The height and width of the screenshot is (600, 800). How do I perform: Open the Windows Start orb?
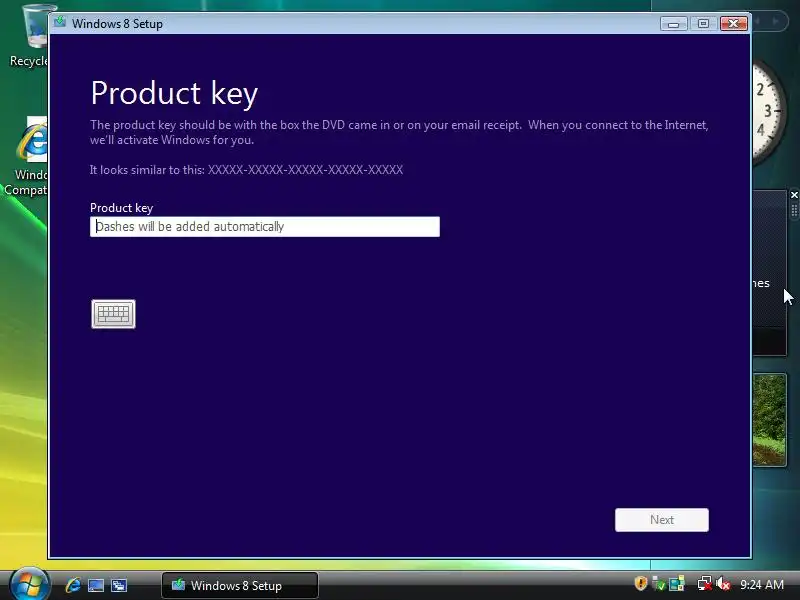coord(30,585)
